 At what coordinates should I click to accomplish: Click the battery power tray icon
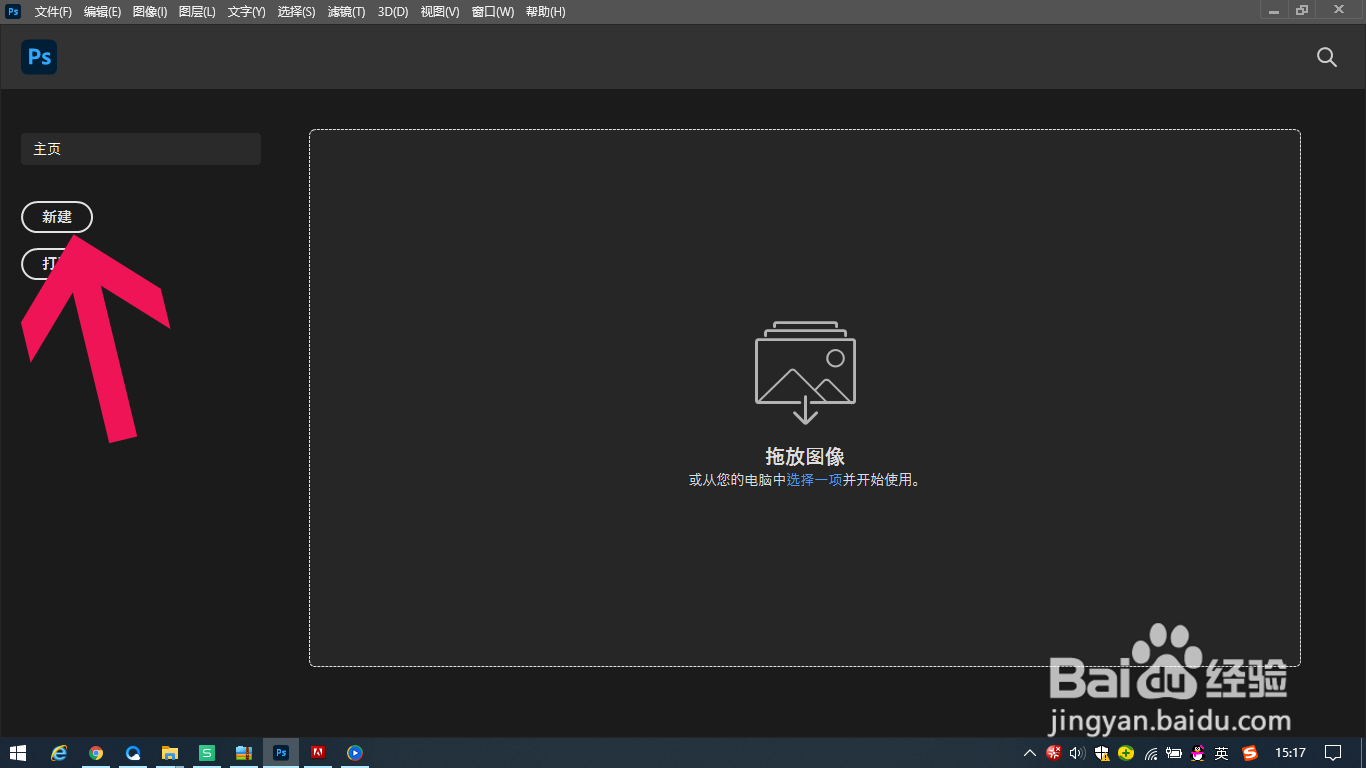pyautogui.click(x=1175, y=753)
